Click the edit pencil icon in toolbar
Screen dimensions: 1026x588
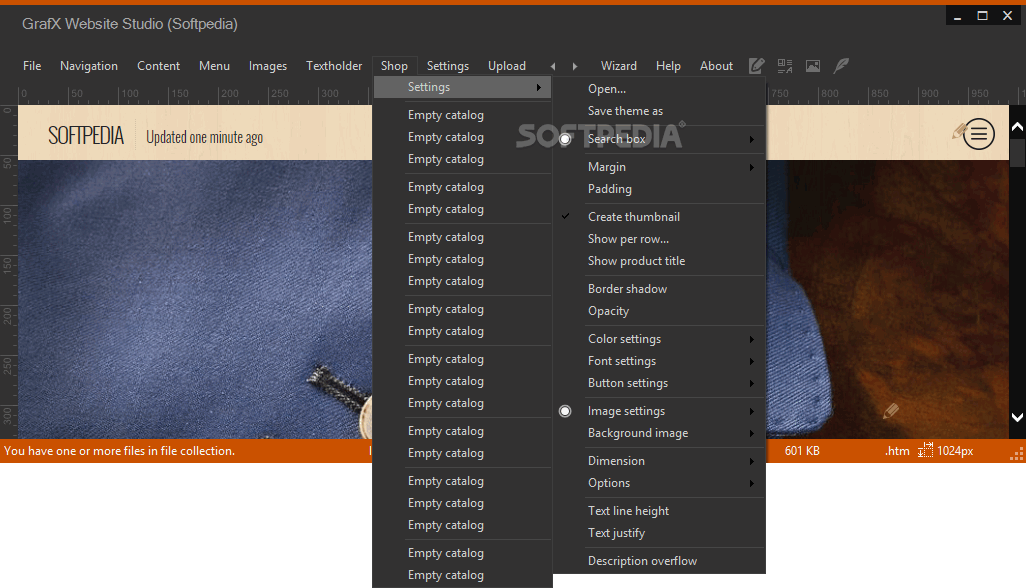(x=756, y=65)
